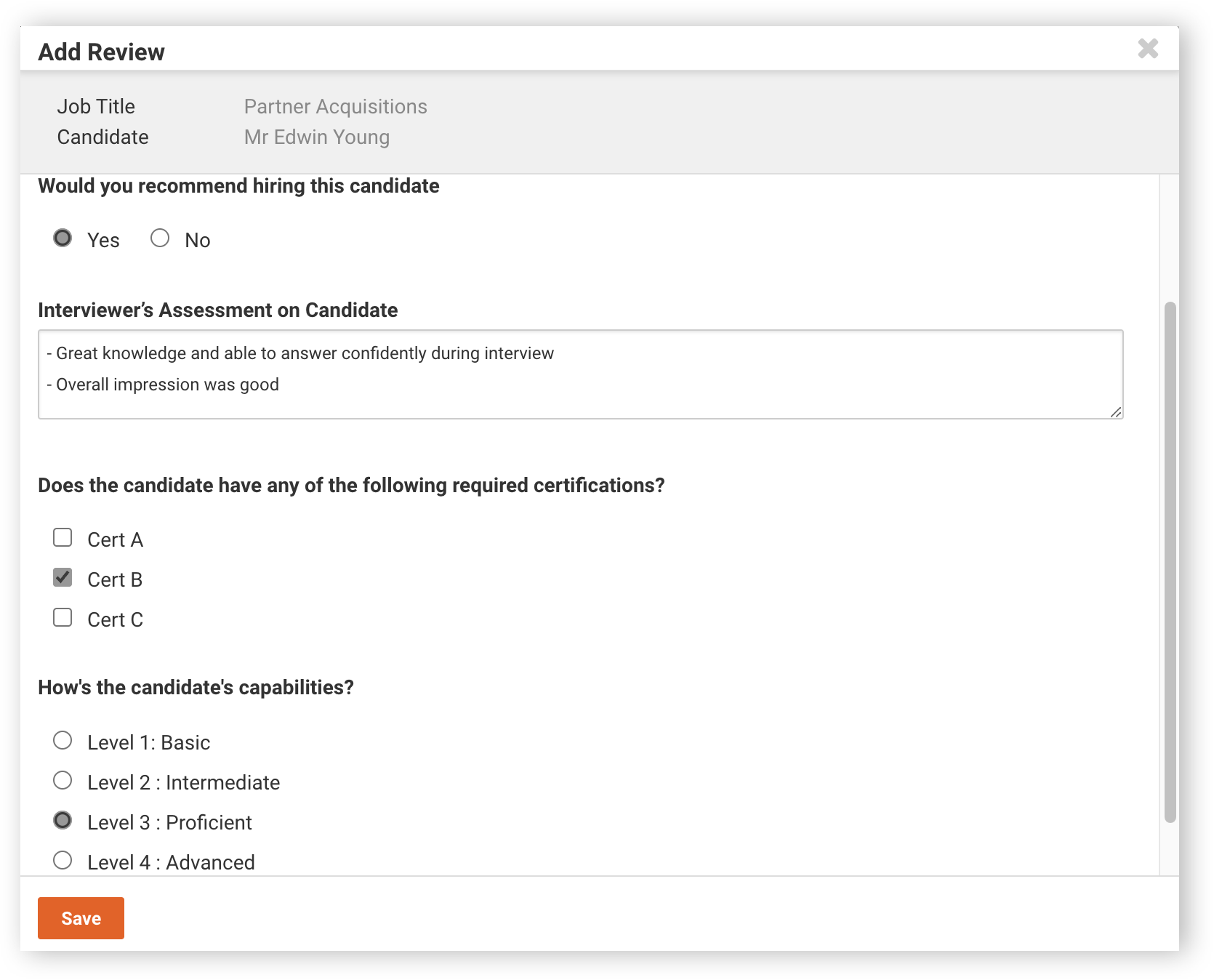This screenshot has height=980, width=1214.
Task: Check the Cert C checkbox
Action: (x=63, y=617)
